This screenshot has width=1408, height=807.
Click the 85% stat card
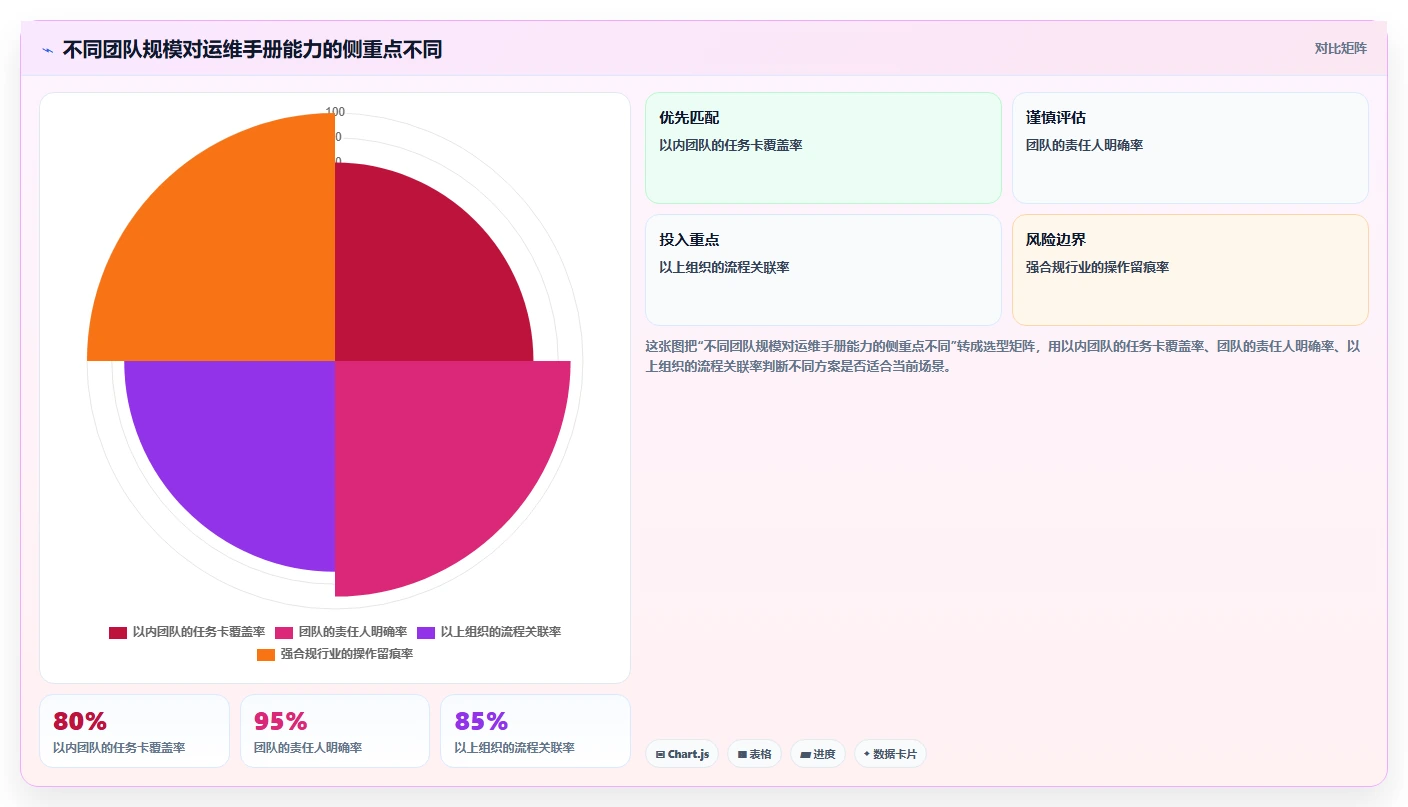(535, 731)
